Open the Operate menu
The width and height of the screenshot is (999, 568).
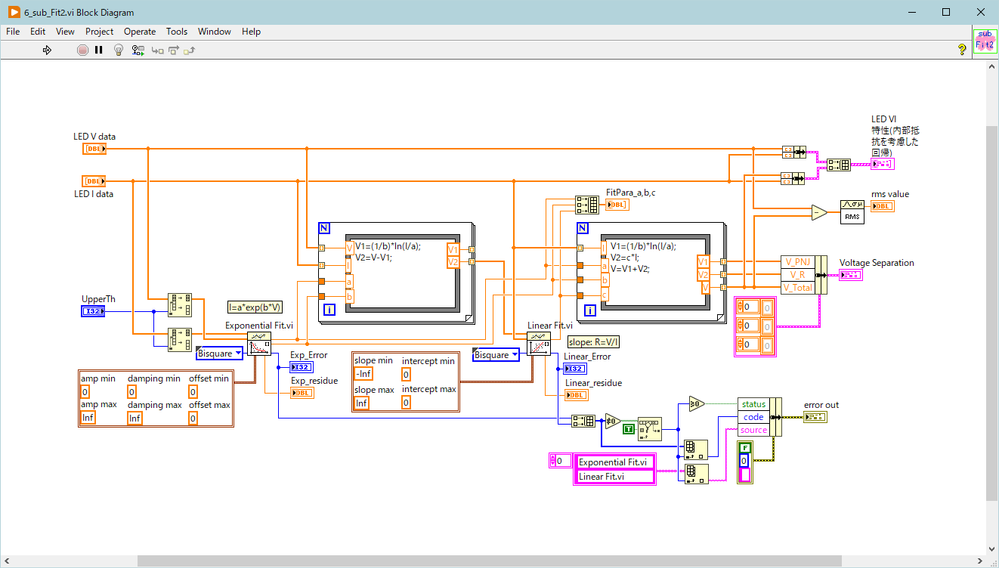140,31
